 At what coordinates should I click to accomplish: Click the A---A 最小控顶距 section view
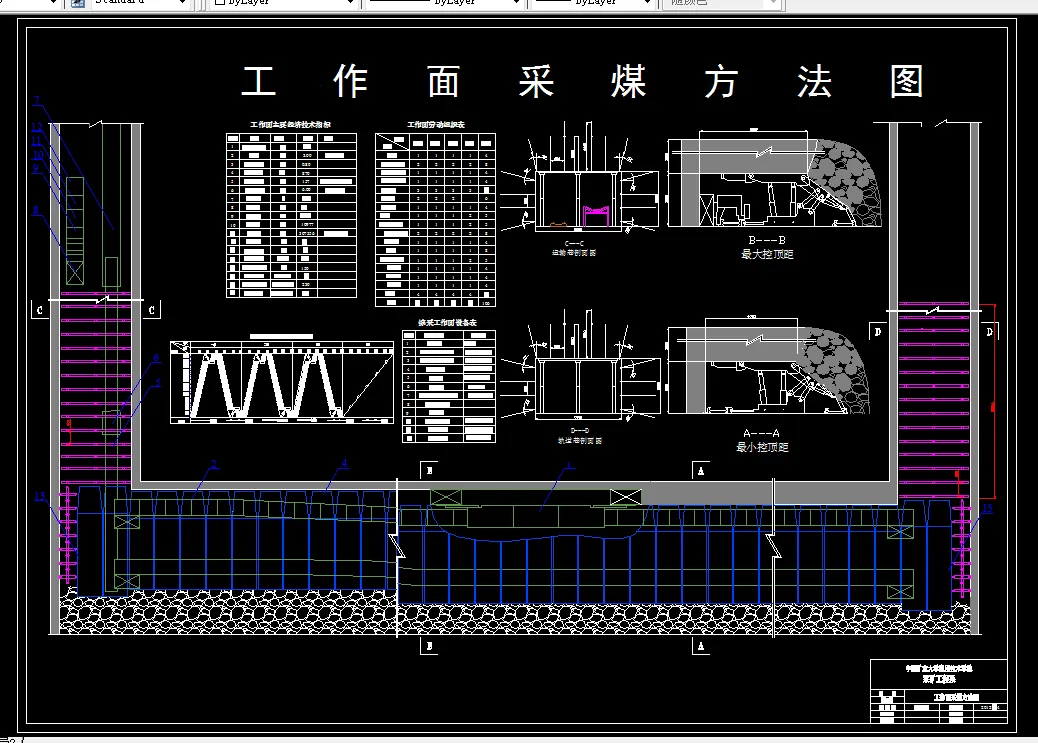point(765,380)
